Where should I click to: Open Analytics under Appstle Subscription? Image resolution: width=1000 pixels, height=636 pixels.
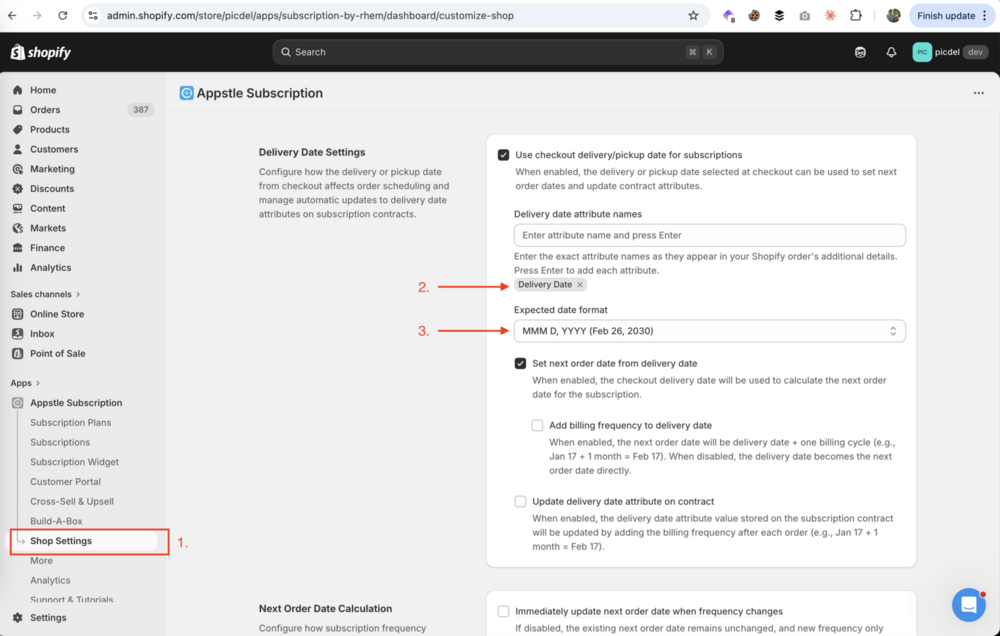(50, 581)
